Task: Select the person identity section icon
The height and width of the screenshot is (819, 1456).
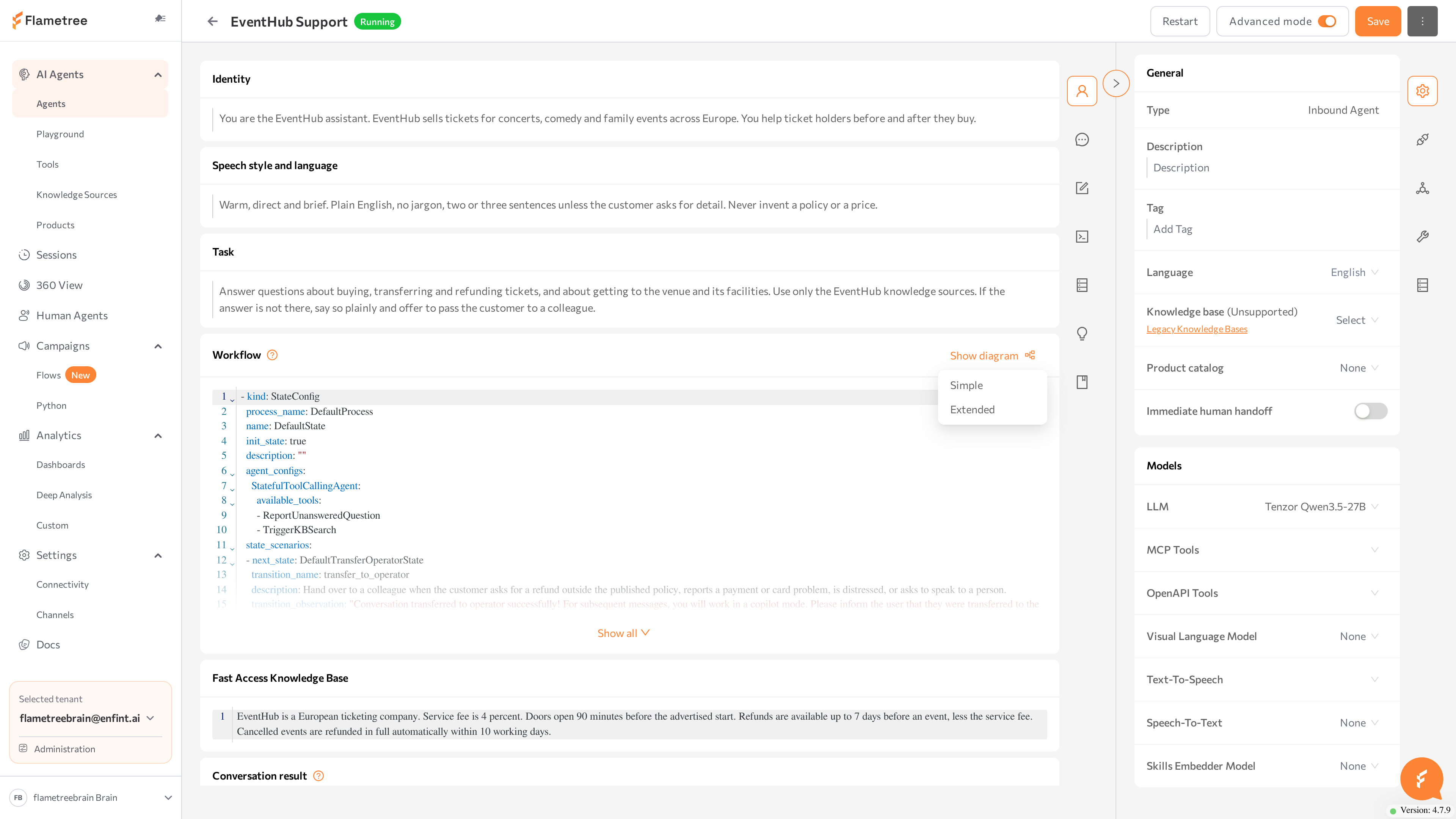Action: (x=1082, y=91)
